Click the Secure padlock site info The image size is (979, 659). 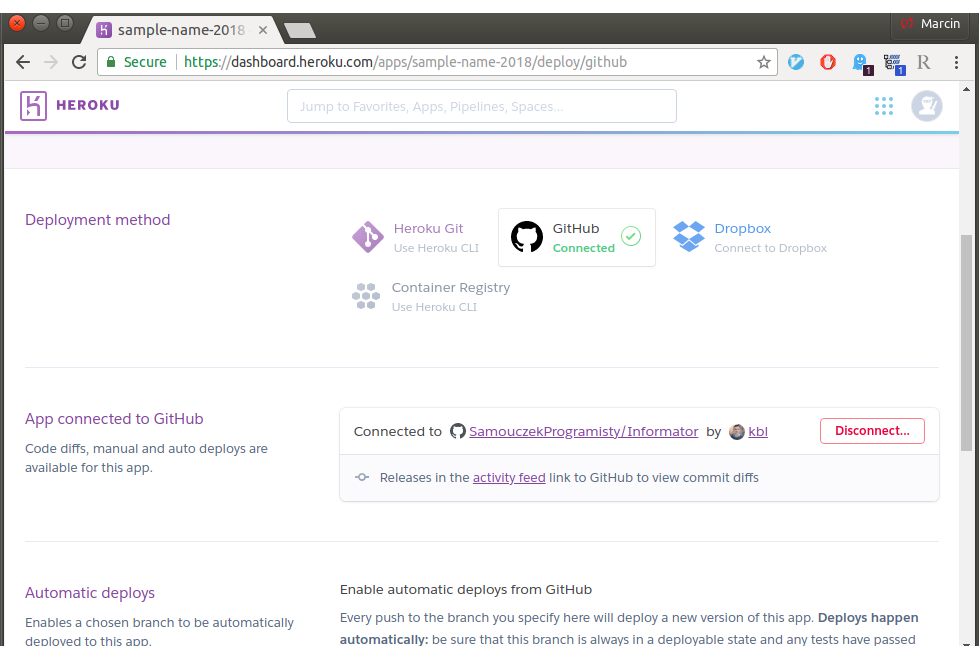point(136,62)
